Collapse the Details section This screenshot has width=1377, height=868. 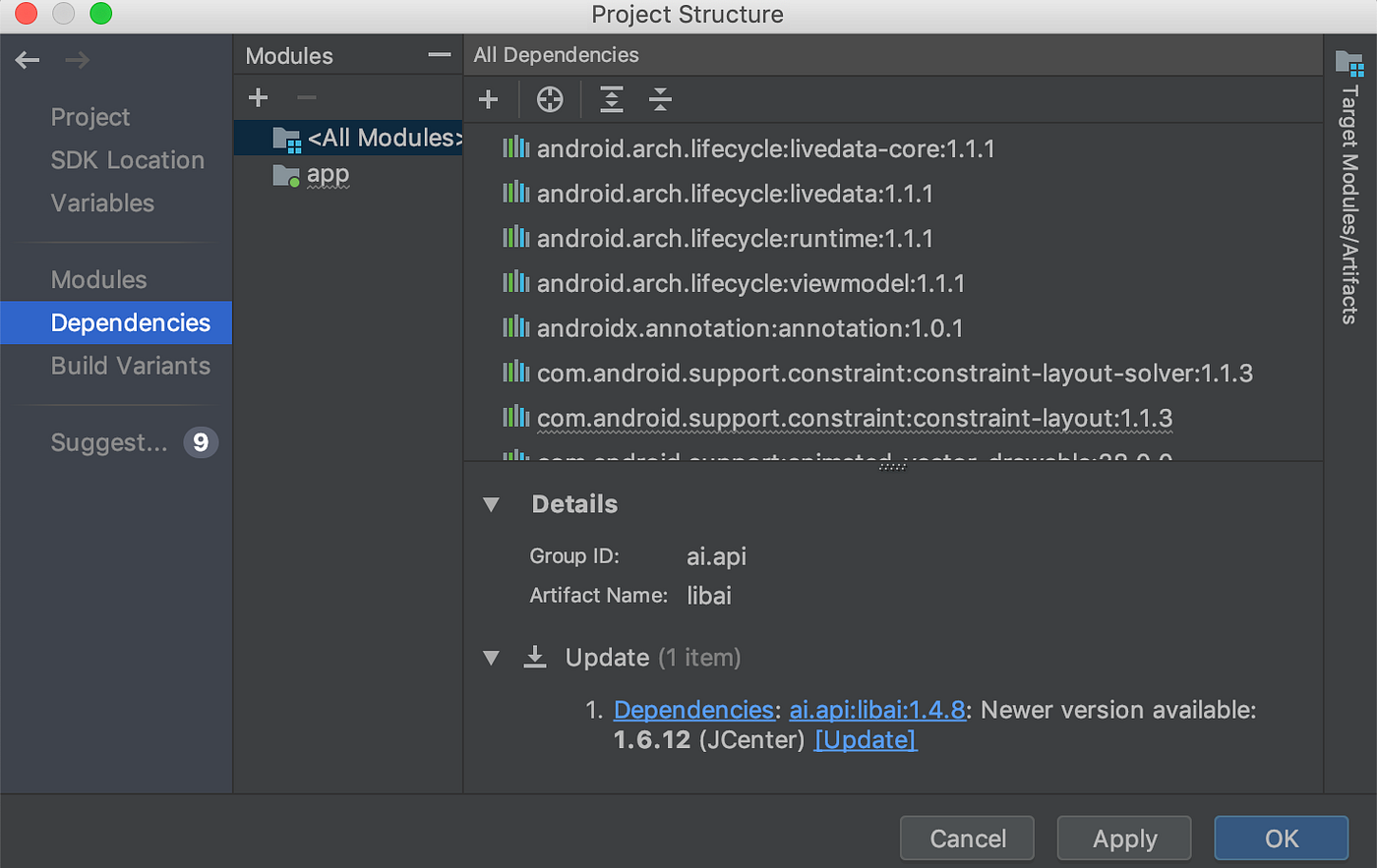[x=492, y=504]
